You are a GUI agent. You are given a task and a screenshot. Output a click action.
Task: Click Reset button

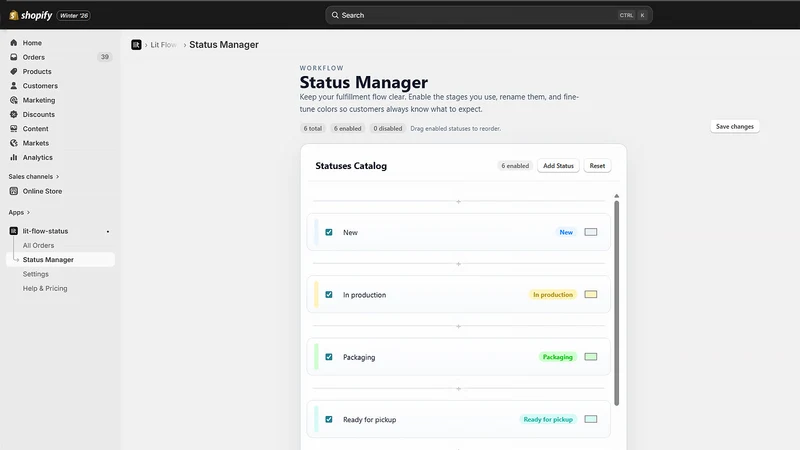tap(597, 166)
